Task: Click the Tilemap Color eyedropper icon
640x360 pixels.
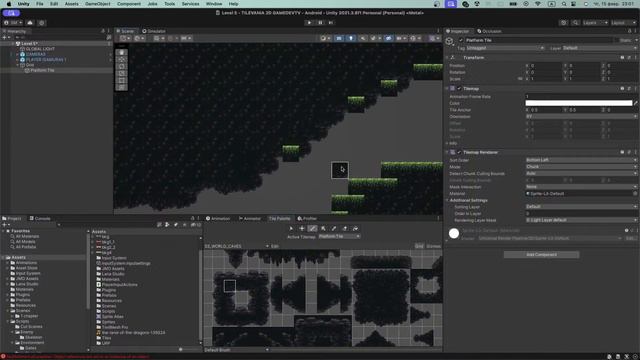Action: click(636, 103)
